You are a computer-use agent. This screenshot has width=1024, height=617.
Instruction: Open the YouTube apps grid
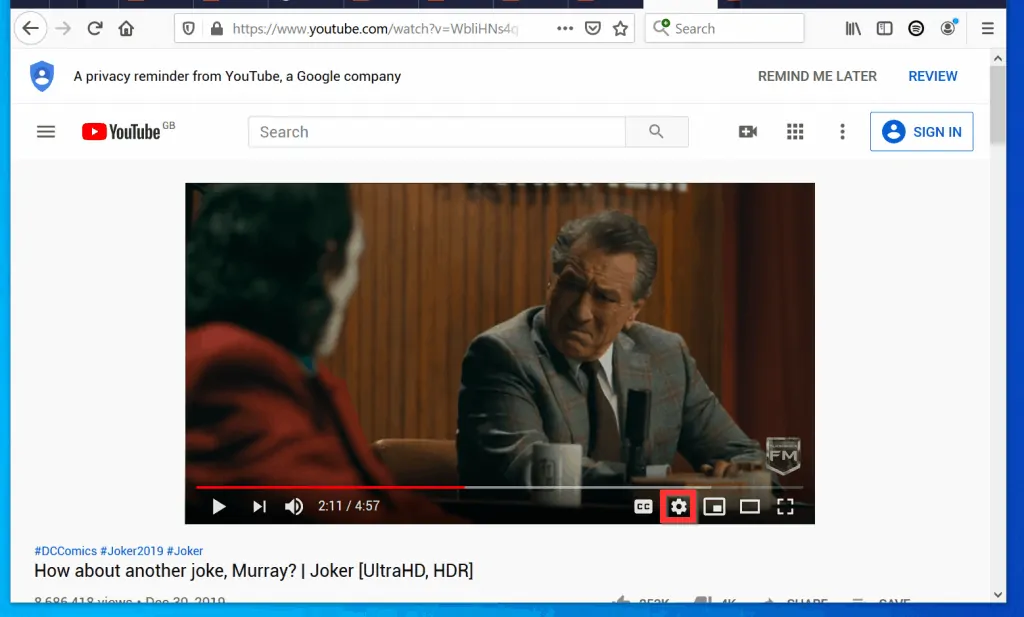pos(795,132)
